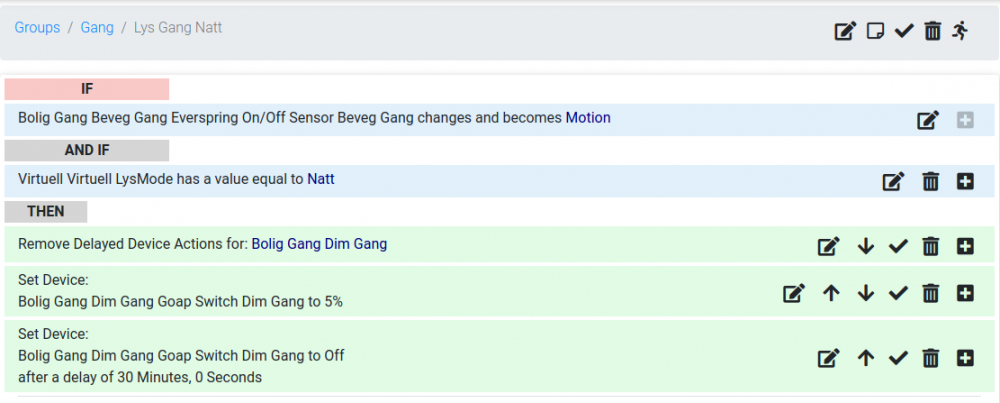Move the delayed Dim Gang Off action up

(x=866, y=358)
